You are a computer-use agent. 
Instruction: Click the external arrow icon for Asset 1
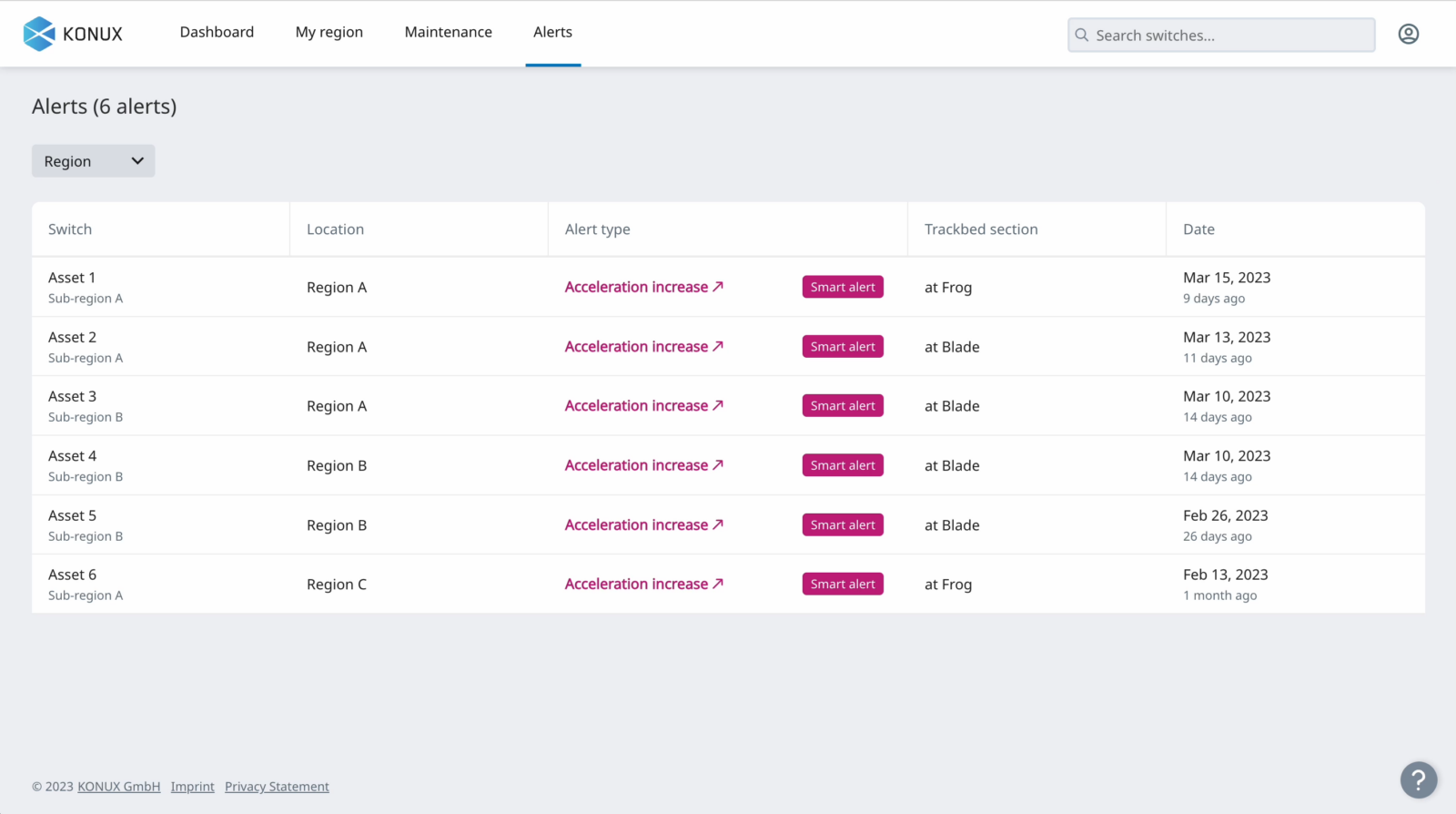[718, 287]
